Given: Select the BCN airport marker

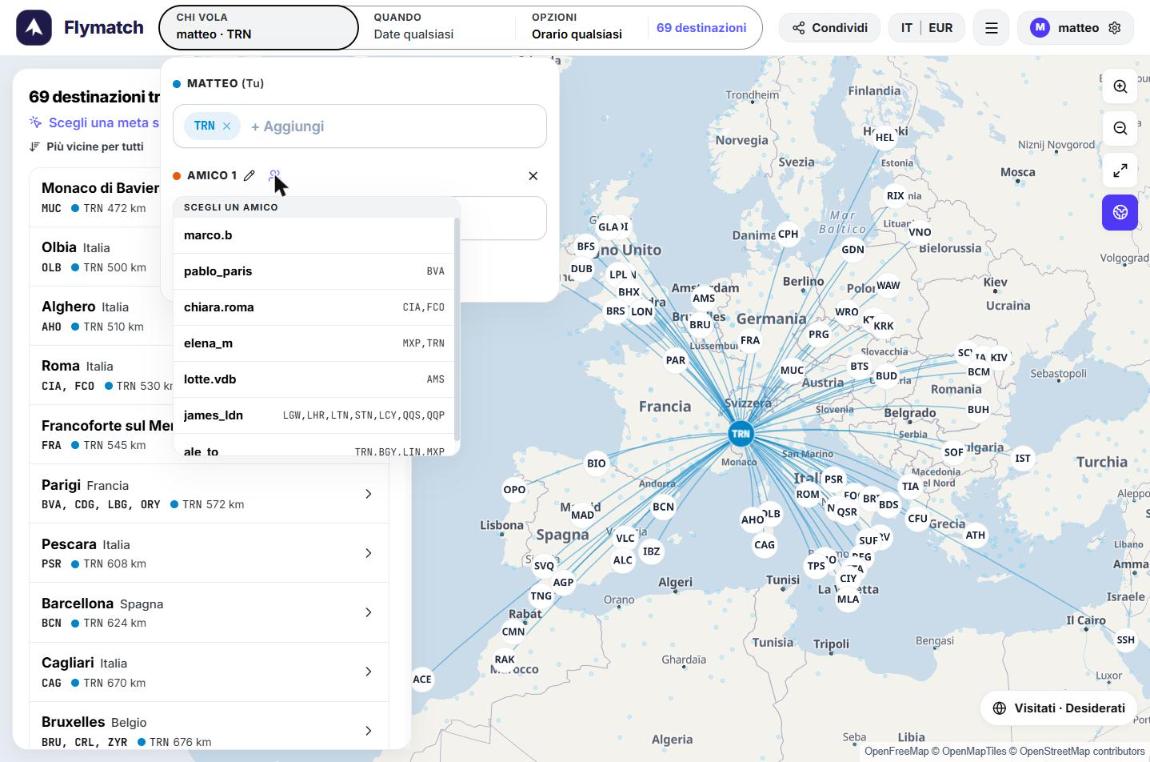Looking at the screenshot, I should 663,507.
